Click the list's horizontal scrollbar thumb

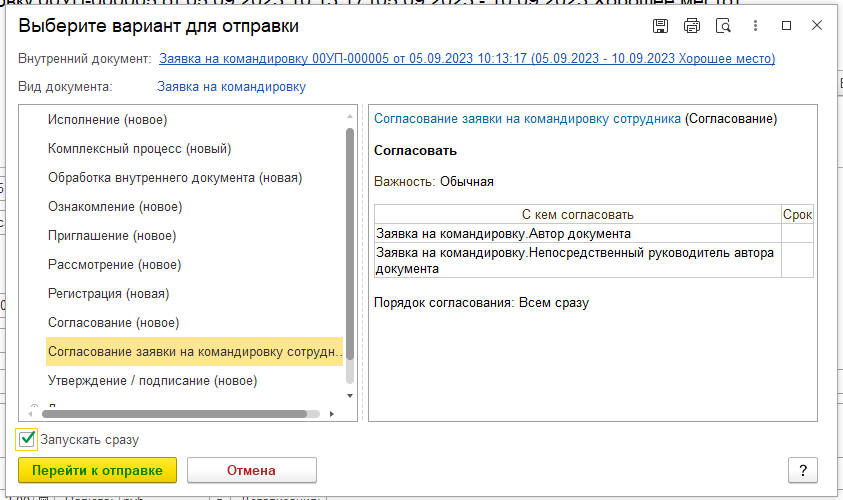pyautogui.click(x=175, y=414)
